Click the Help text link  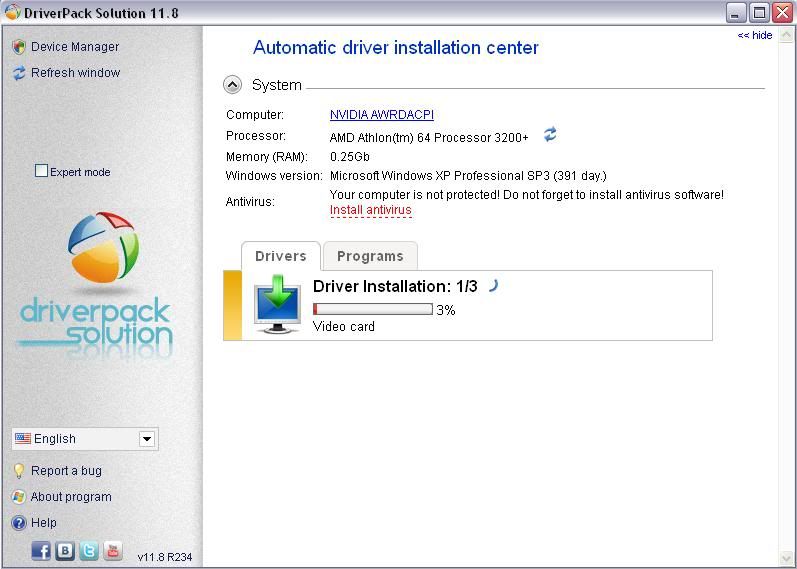[x=44, y=523]
